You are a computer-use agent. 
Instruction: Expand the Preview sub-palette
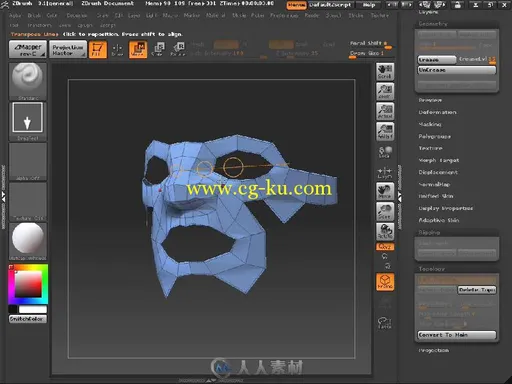pyautogui.click(x=430, y=100)
